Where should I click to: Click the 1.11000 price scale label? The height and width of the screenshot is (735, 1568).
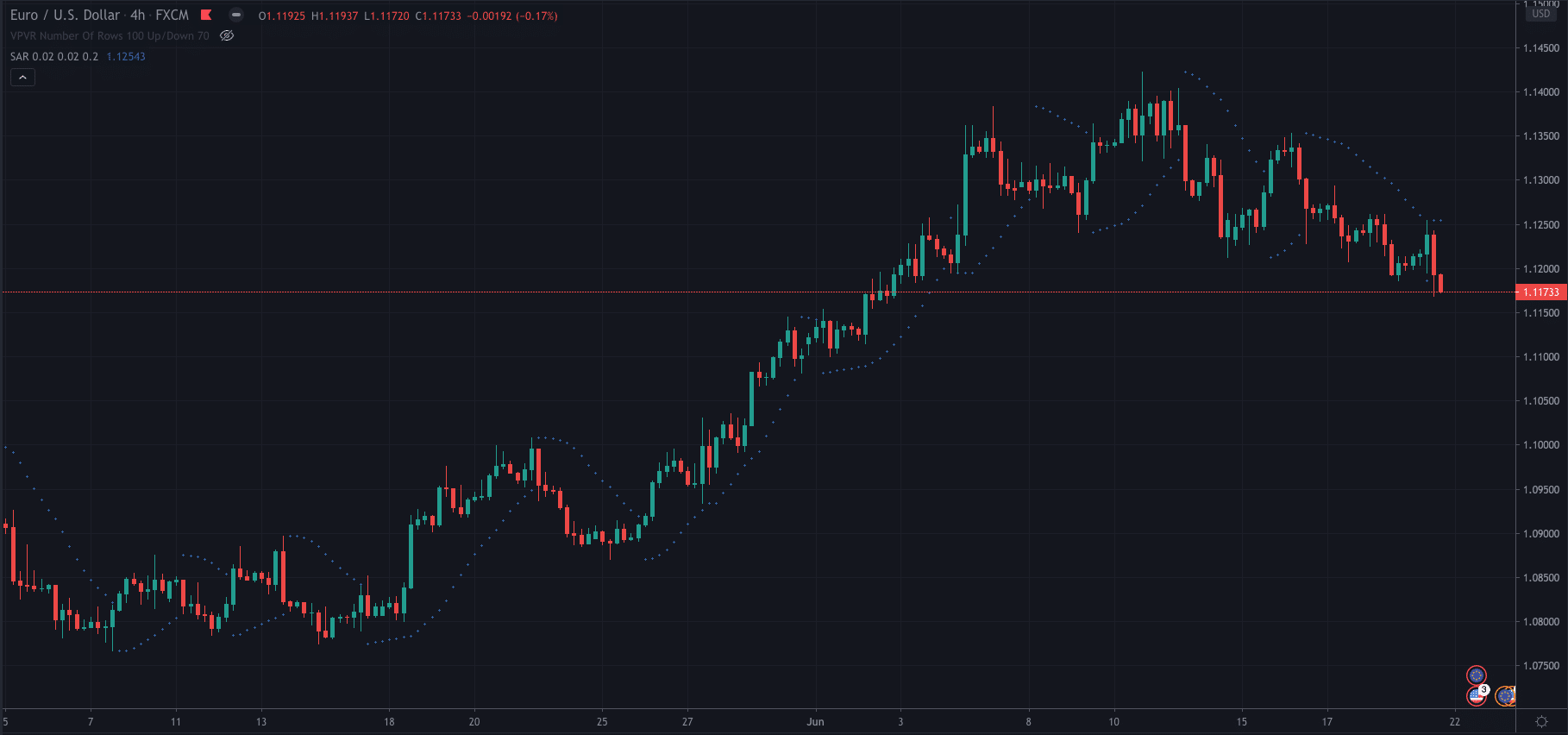[1541, 357]
